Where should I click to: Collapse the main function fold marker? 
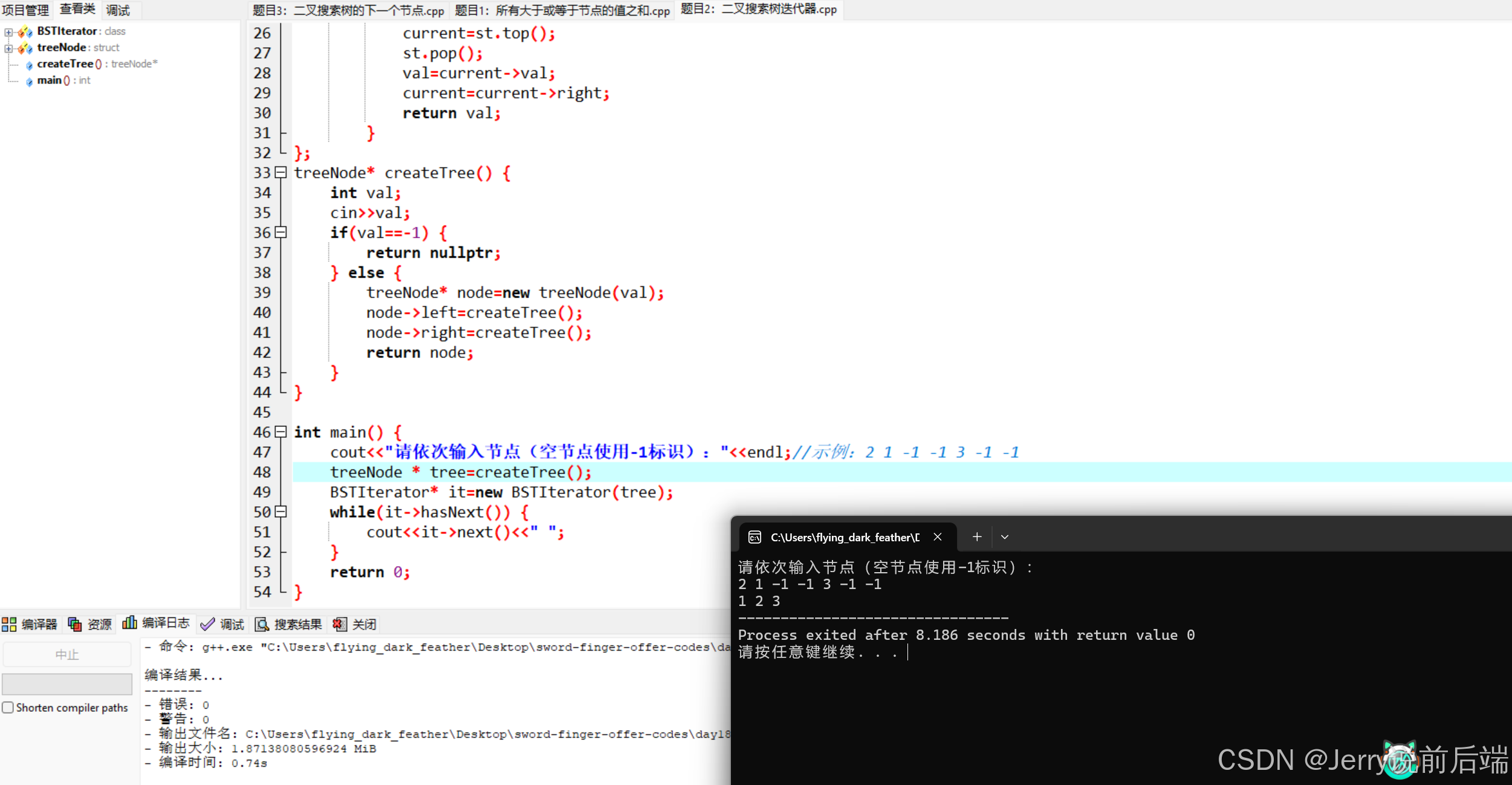[281, 432]
